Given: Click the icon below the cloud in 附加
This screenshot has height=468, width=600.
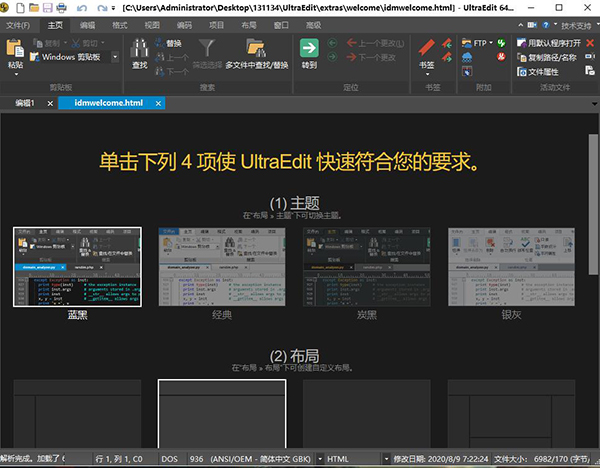Looking at the screenshot, I should coord(467,72).
